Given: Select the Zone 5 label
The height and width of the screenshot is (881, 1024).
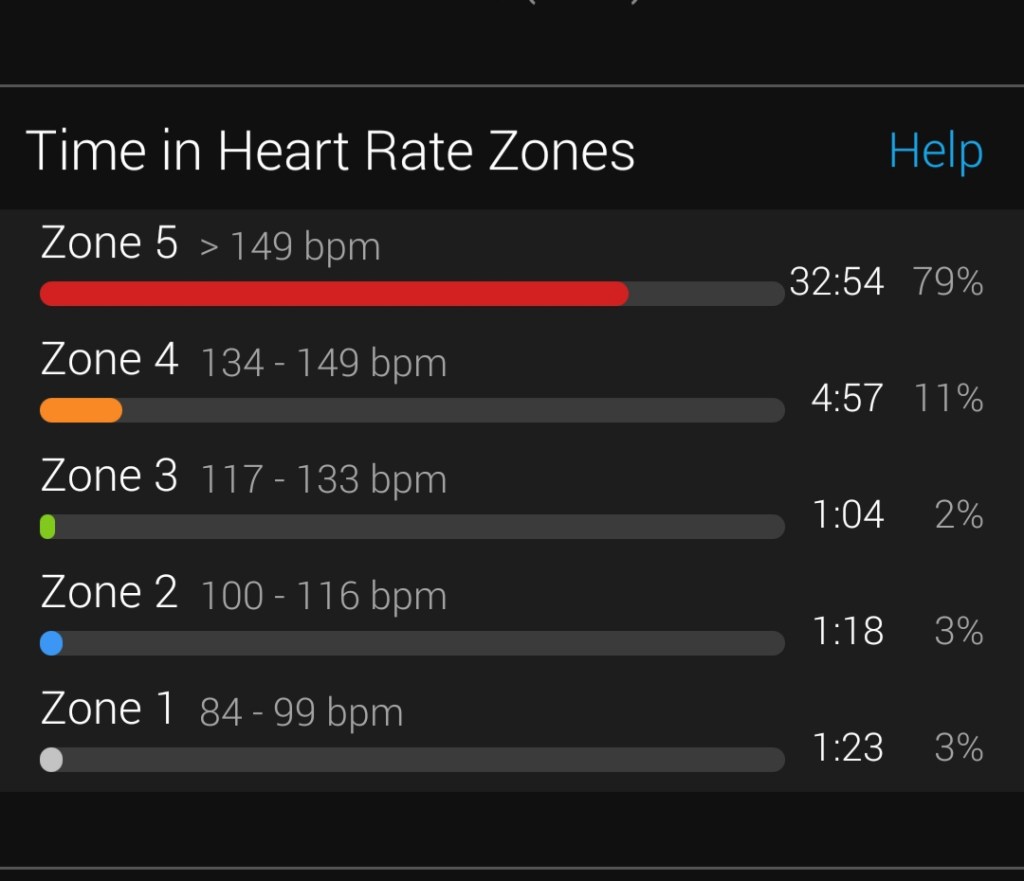Looking at the screenshot, I should 109,244.
